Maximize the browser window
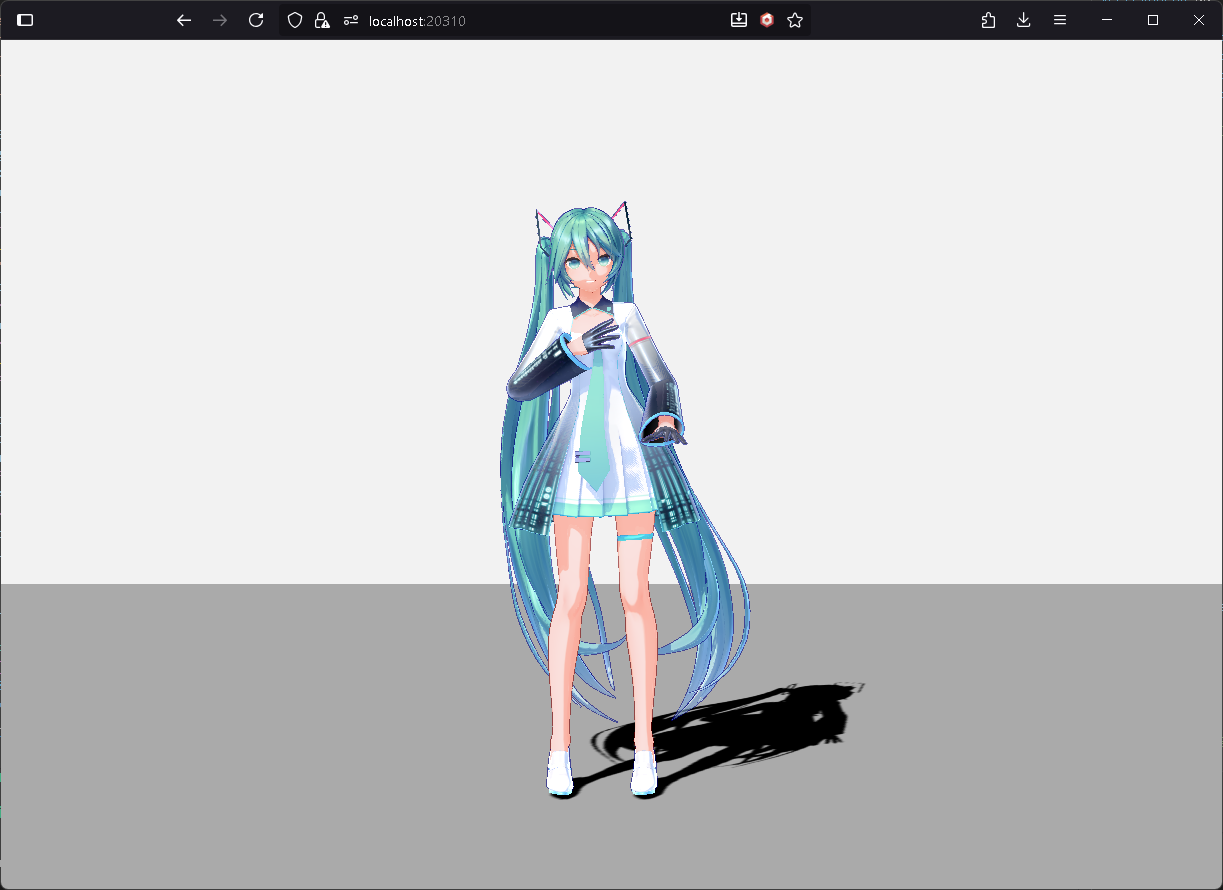The height and width of the screenshot is (890, 1223). [1153, 20]
